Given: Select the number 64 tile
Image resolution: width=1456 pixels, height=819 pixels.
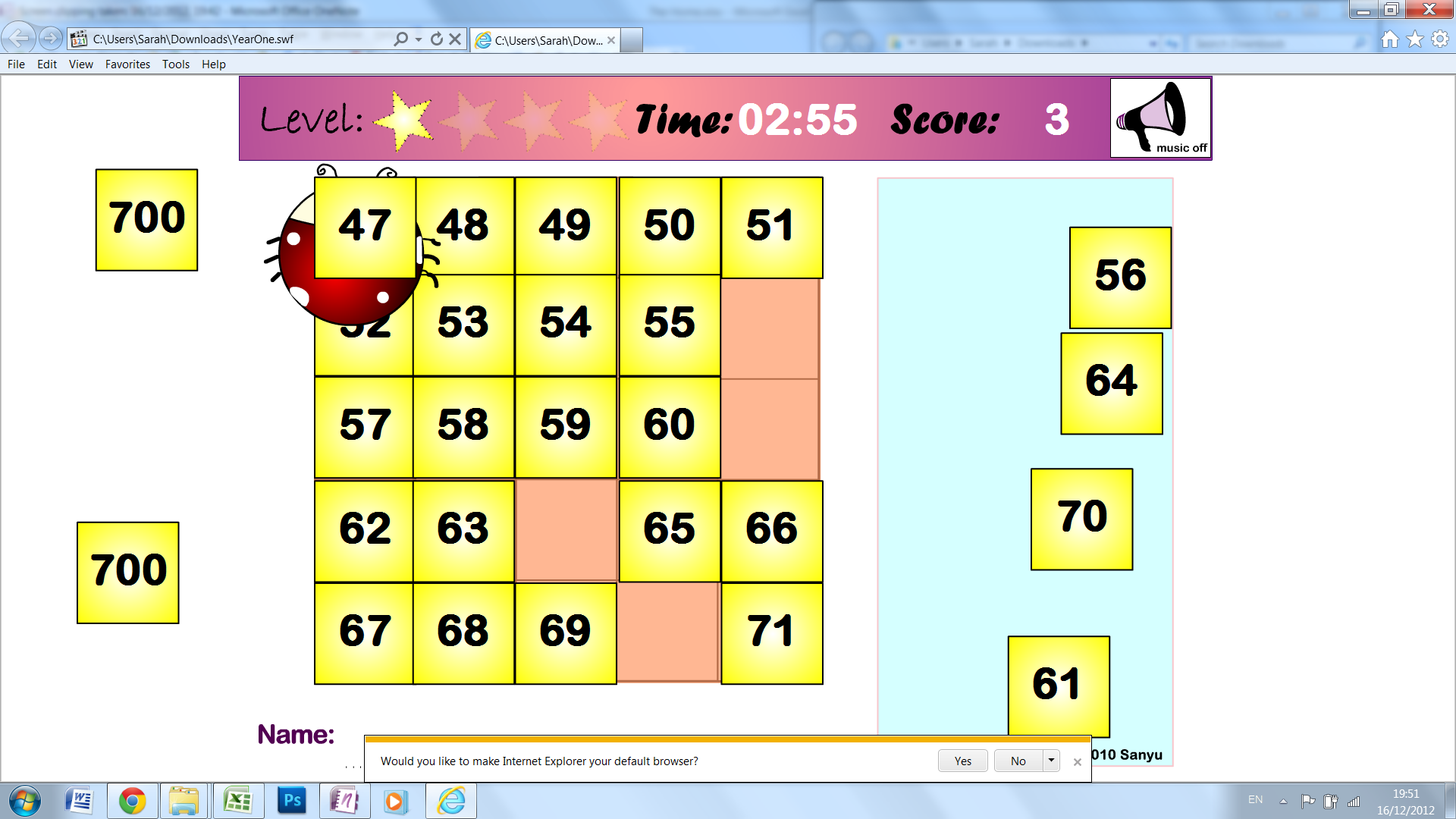Looking at the screenshot, I should [1111, 383].
